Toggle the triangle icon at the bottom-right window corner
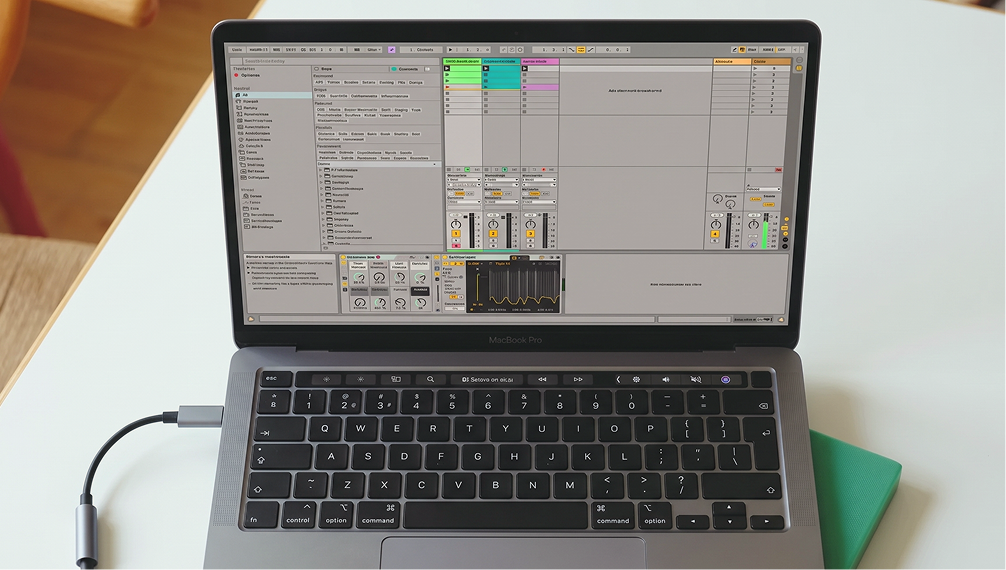This screenshot has height=570, width=1006. click(x=781, y=319)
